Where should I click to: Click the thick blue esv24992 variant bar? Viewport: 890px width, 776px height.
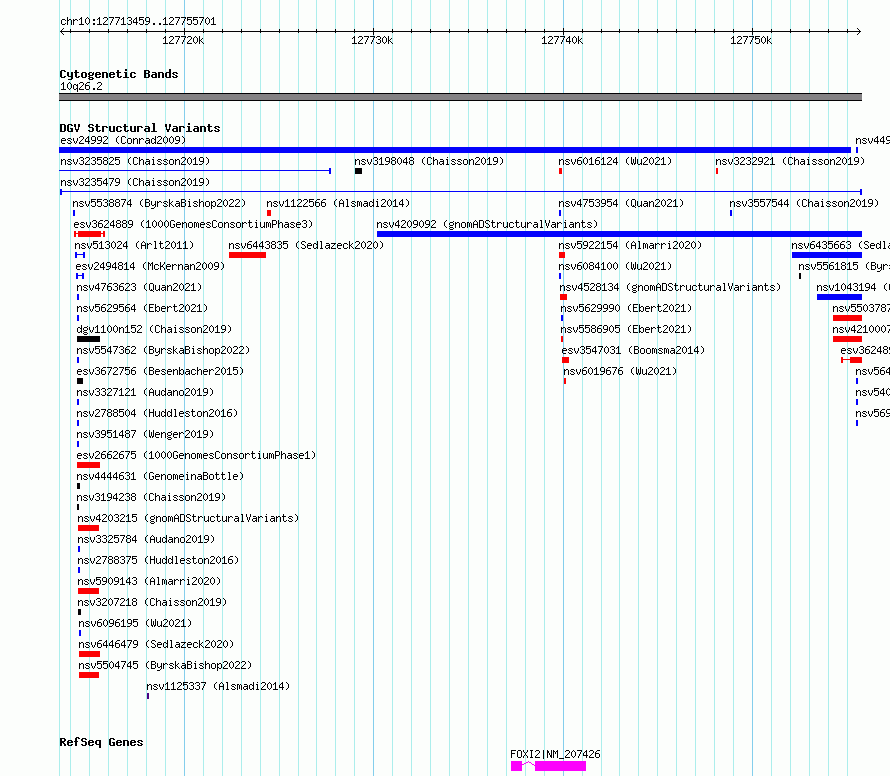click(455, 150)
